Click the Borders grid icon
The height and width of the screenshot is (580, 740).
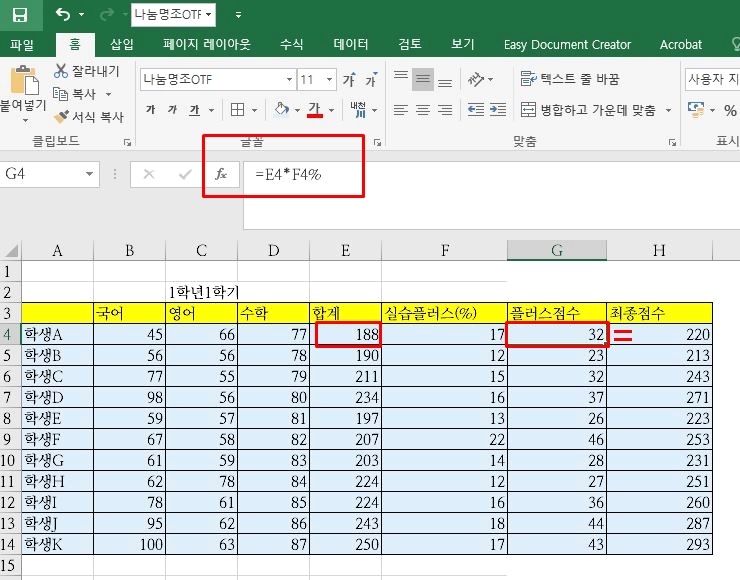(x=237, y=110)
